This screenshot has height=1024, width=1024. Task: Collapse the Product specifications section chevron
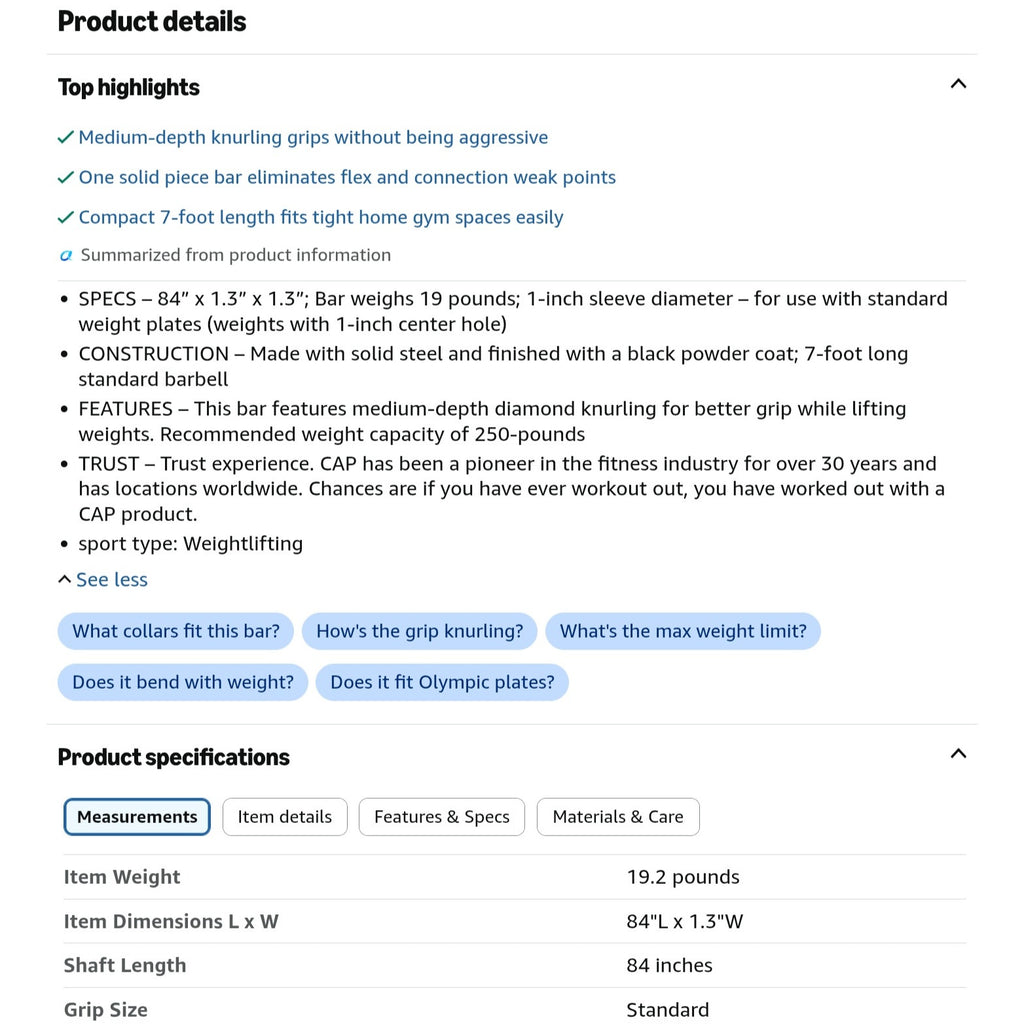(x=957, y=754)
